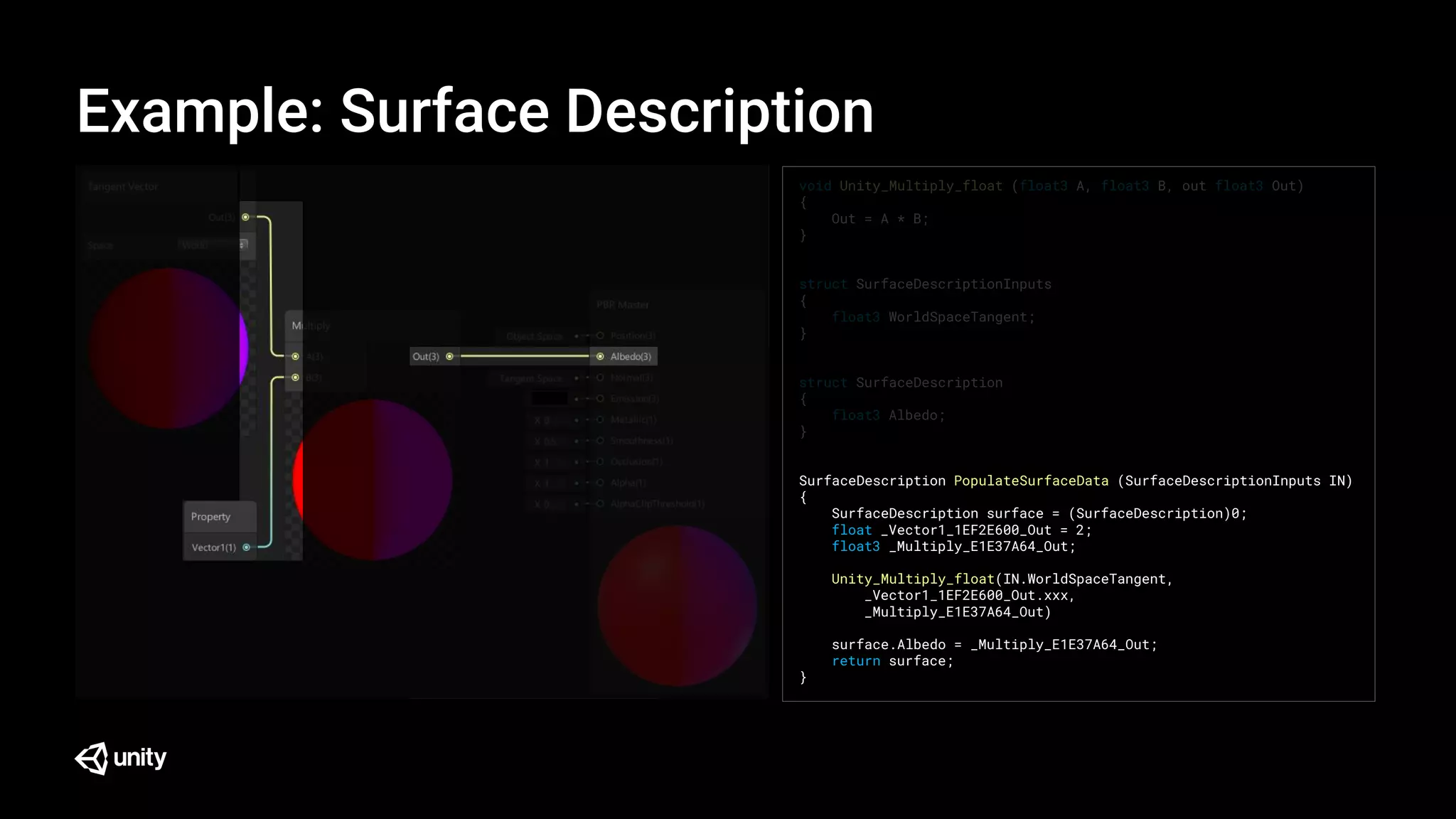The width and height of the screenshot is (1456, 819).
Task: Click the Unity logo in the footer
Action: 121,758
